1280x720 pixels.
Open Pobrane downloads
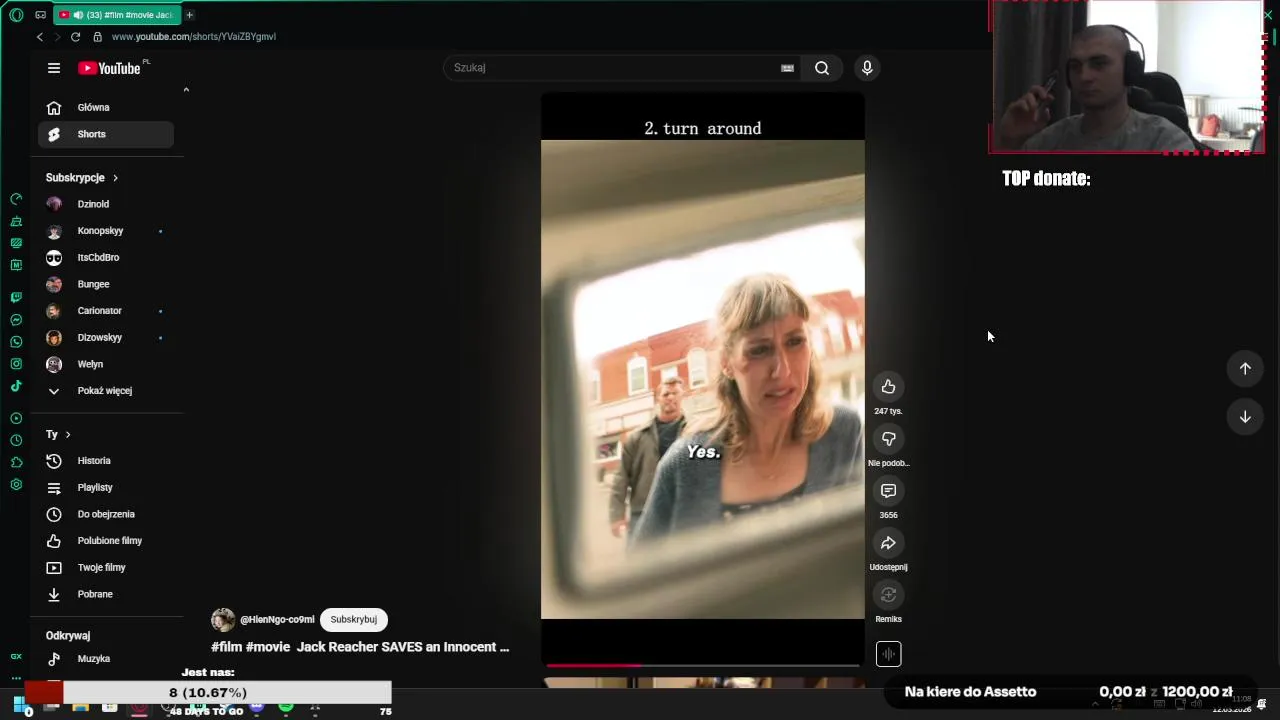coord(106,594)
